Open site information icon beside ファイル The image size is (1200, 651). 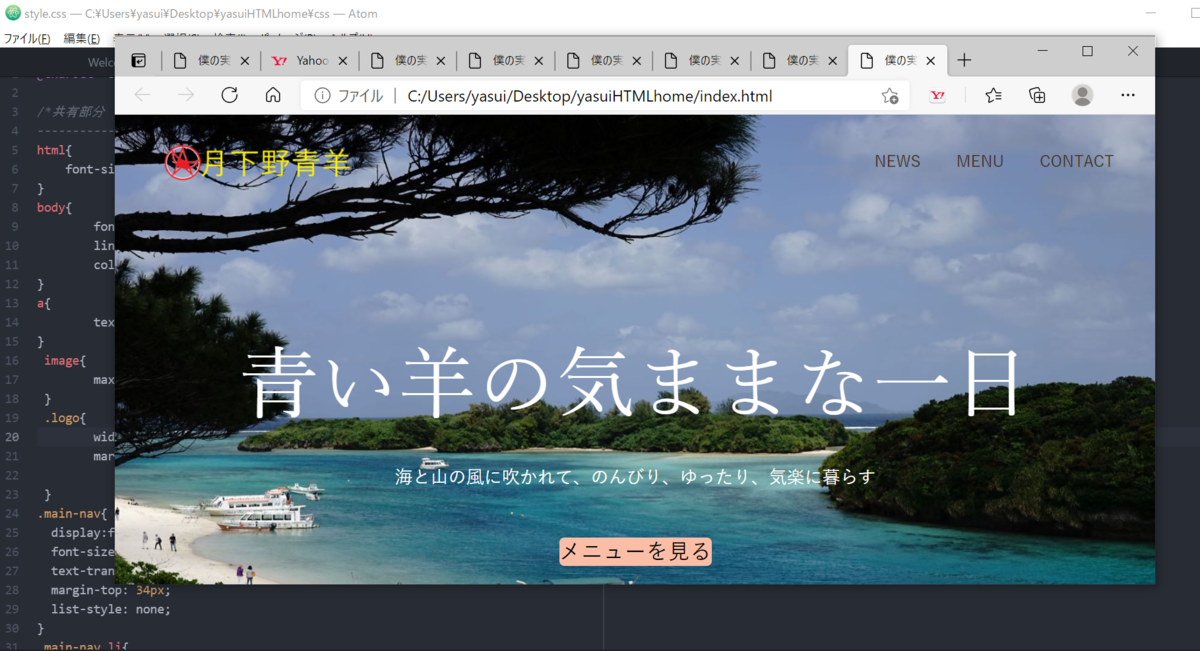pyautogui.click(x=322, y=96)
